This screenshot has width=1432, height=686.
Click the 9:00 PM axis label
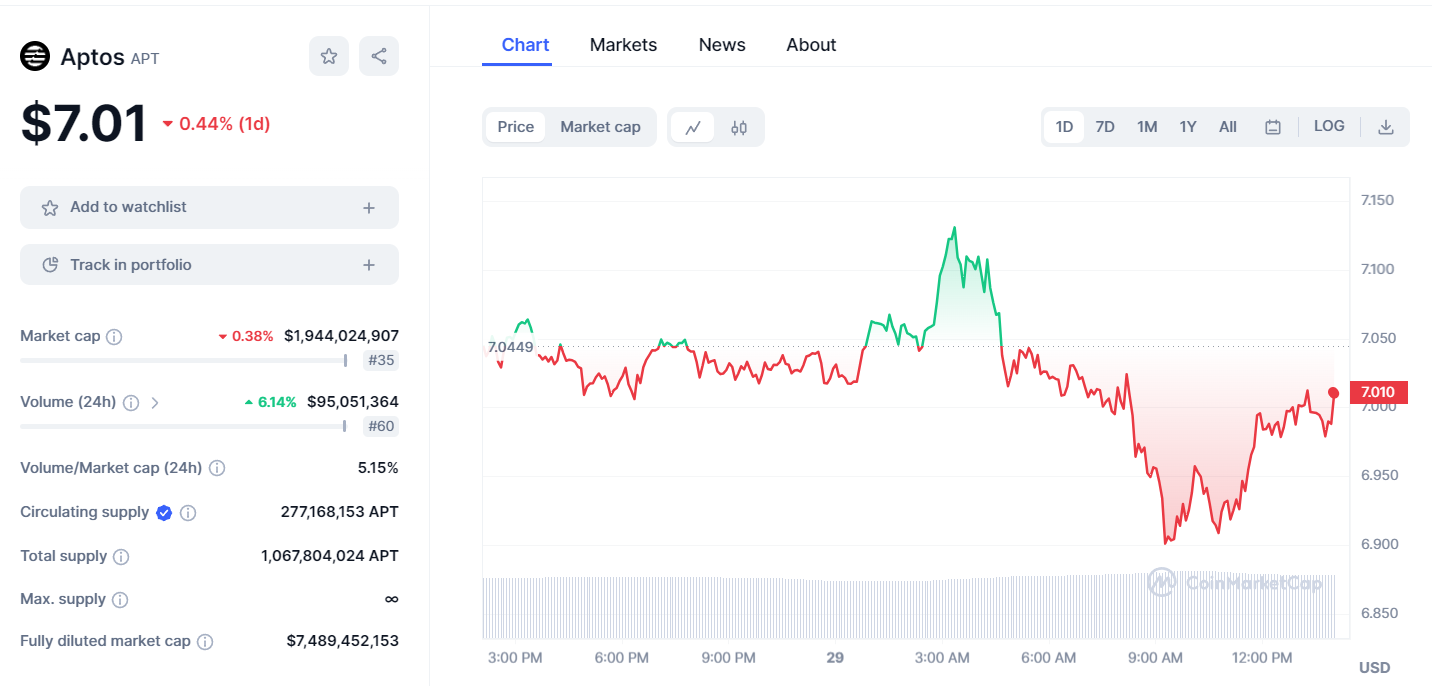point(729,658)
